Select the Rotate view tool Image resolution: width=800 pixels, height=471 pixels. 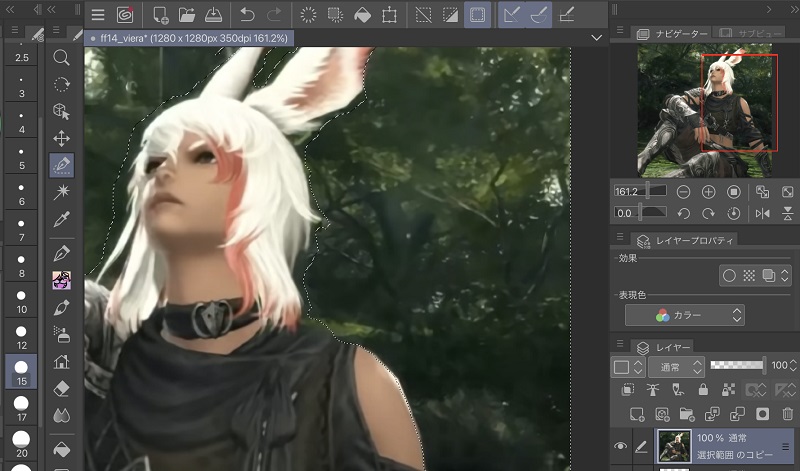61,84
